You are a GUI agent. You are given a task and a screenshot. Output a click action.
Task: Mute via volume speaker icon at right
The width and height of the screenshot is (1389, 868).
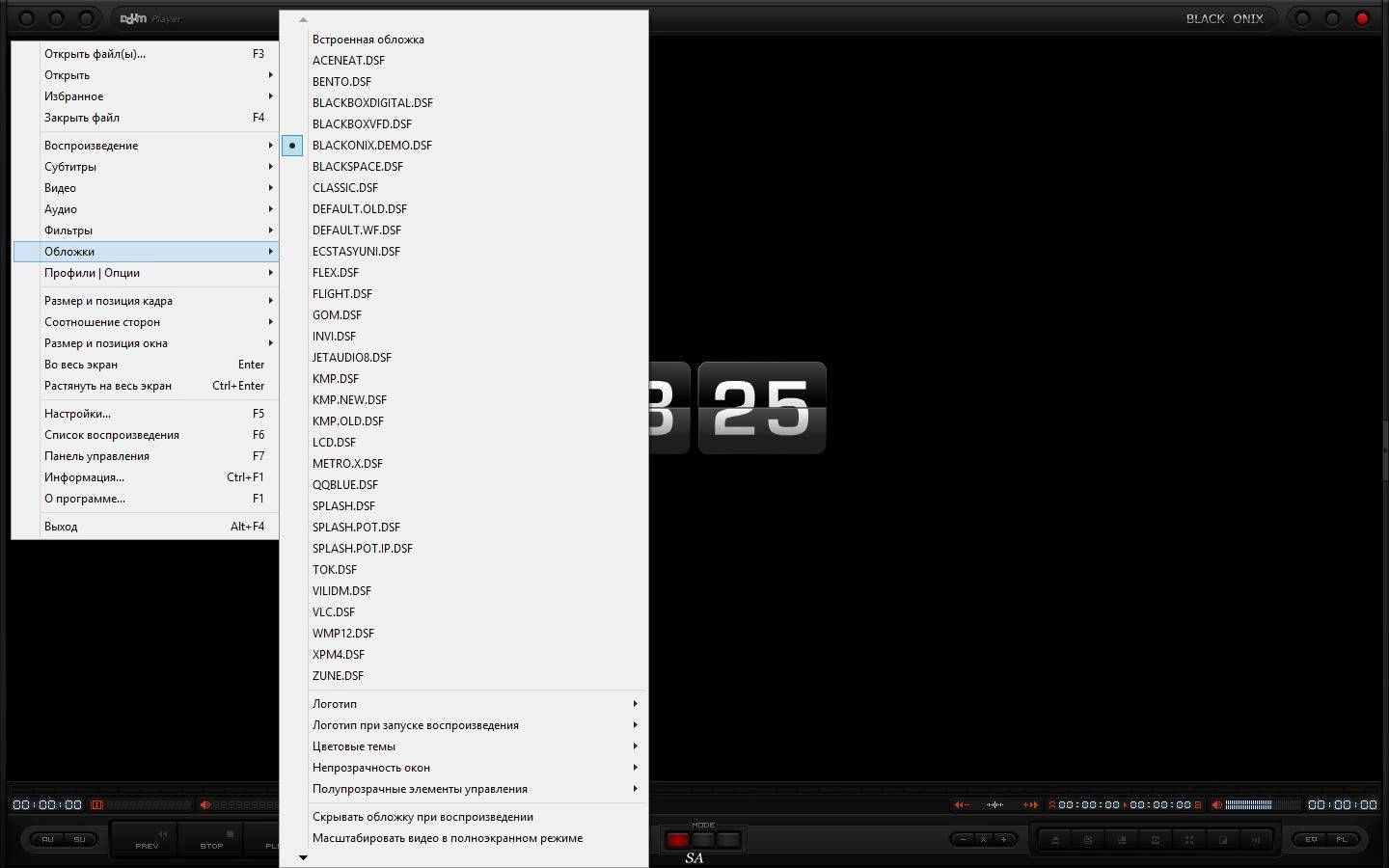(x=1217, y=804)
